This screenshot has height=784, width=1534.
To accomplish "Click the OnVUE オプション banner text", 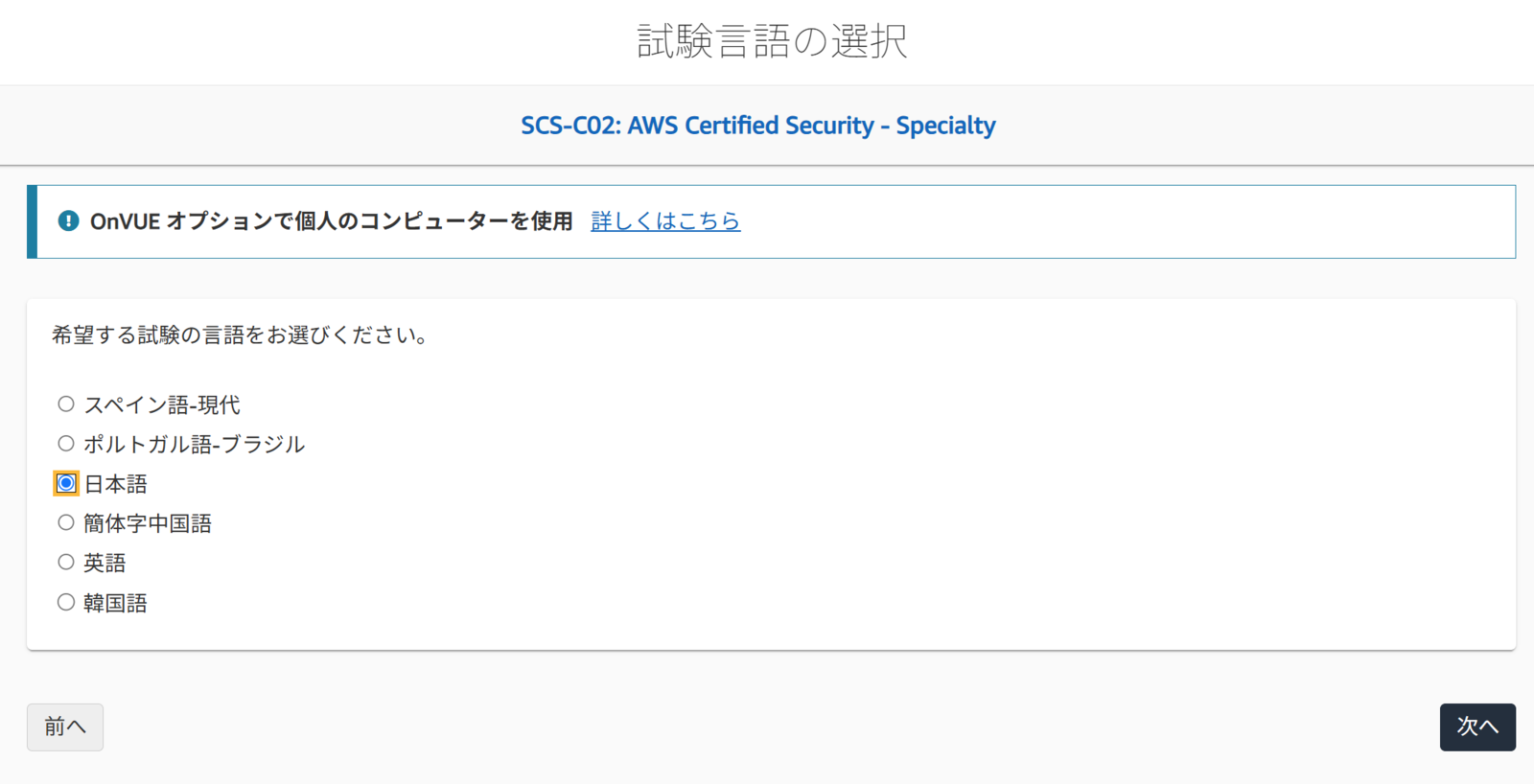I will (332, 221).
